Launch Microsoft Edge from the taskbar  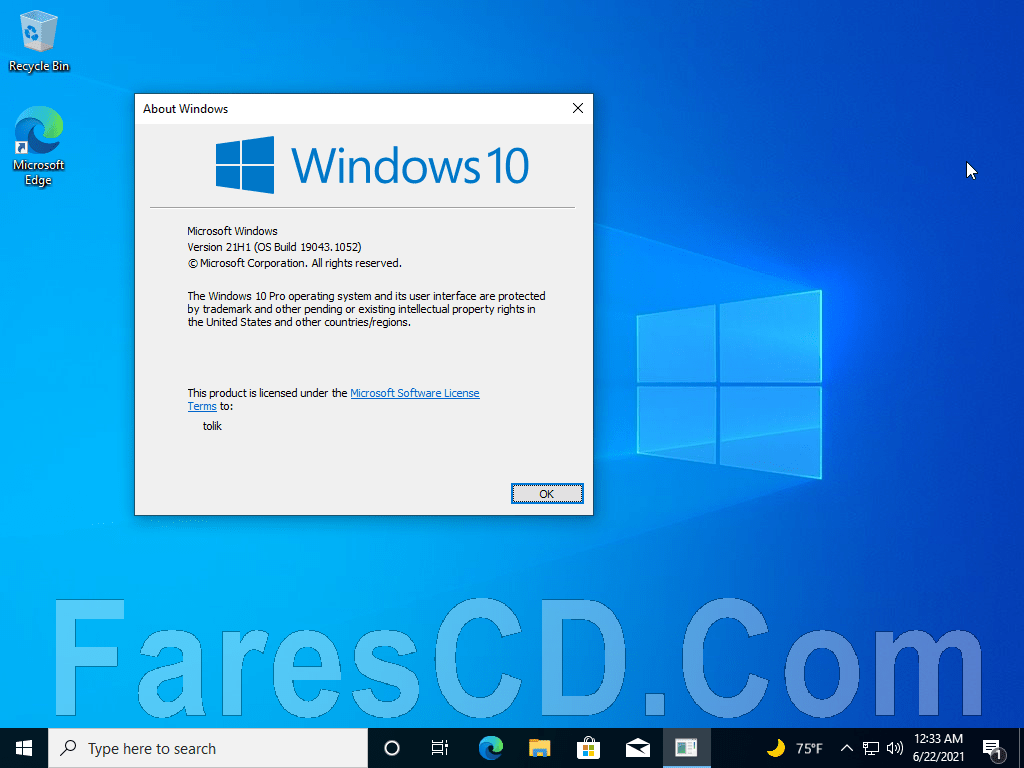pos(490,748)
